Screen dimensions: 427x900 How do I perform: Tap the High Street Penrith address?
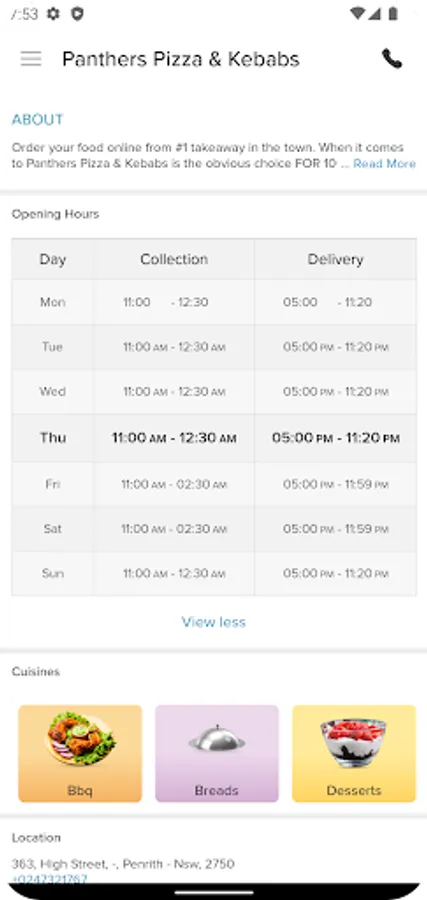coord(123,863)
